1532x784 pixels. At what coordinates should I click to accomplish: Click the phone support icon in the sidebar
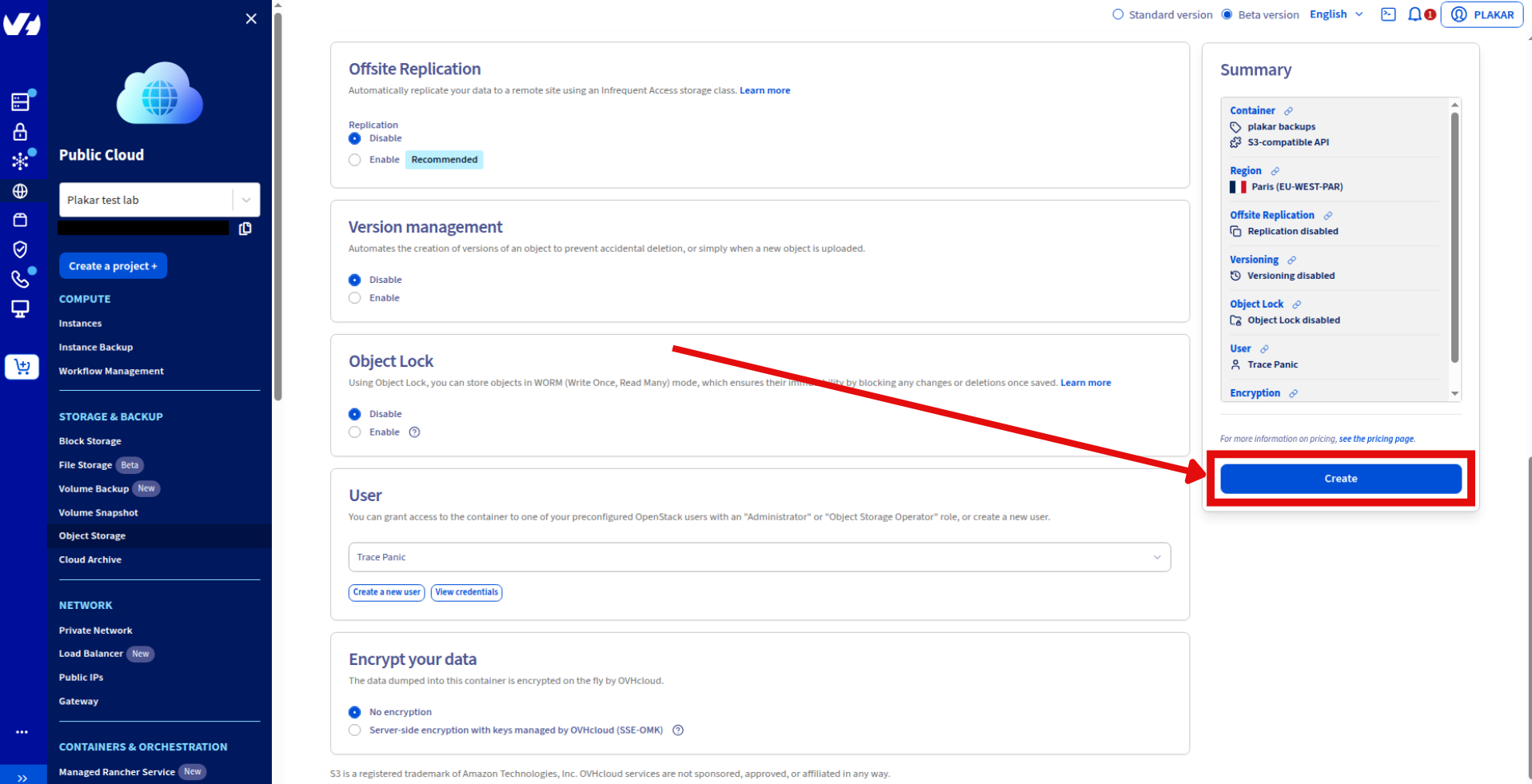point(20,279)
